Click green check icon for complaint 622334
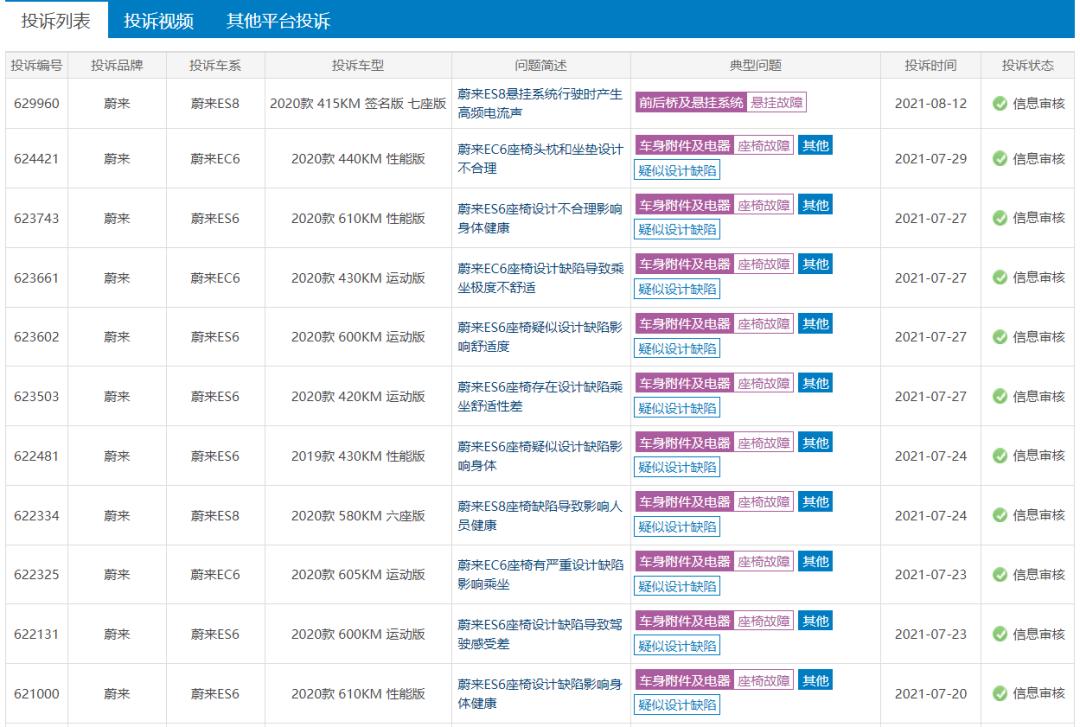The image size is (1080, 727). point(999,515)
